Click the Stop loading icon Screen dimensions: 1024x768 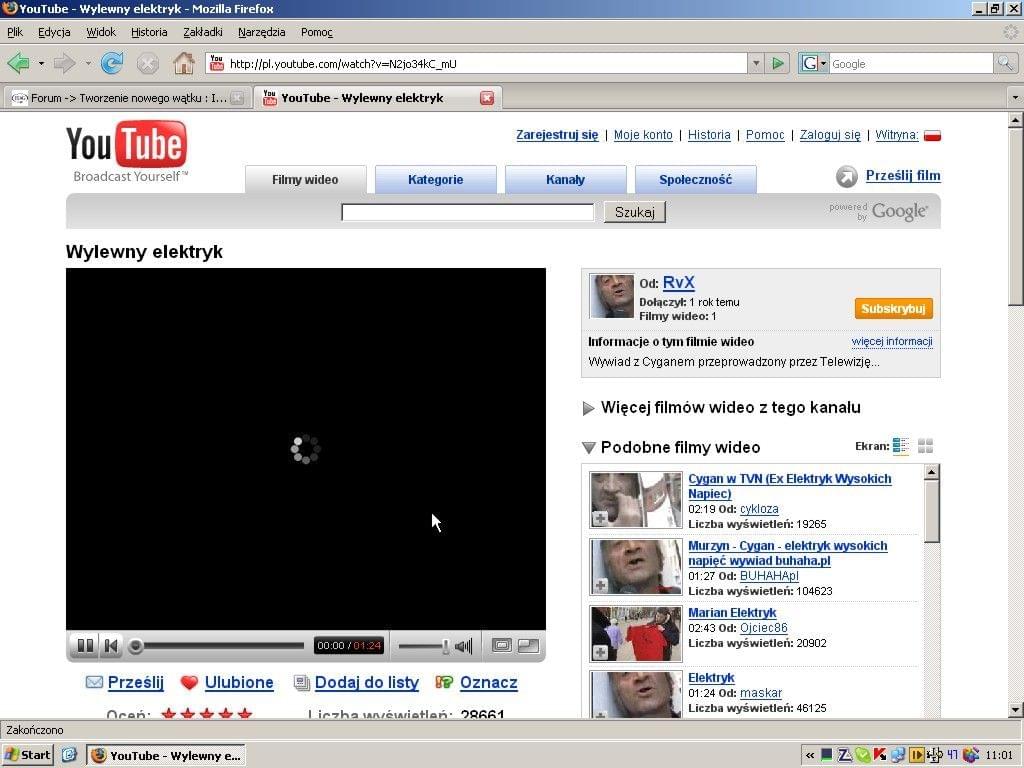148,63
